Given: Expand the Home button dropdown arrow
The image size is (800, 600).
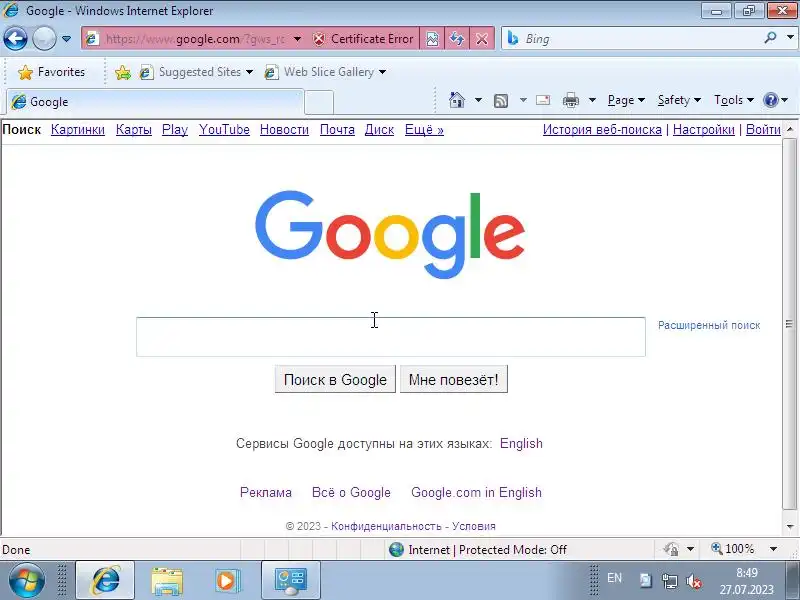Looking at the screenshot, I should point(478,100).
